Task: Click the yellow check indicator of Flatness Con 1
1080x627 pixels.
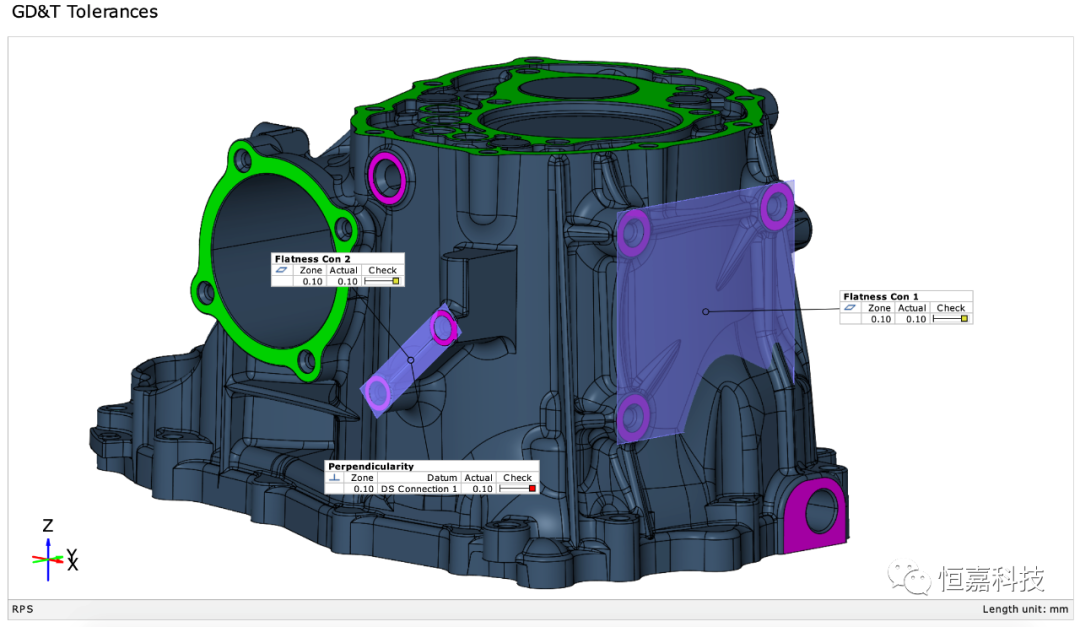Action: 964,319
